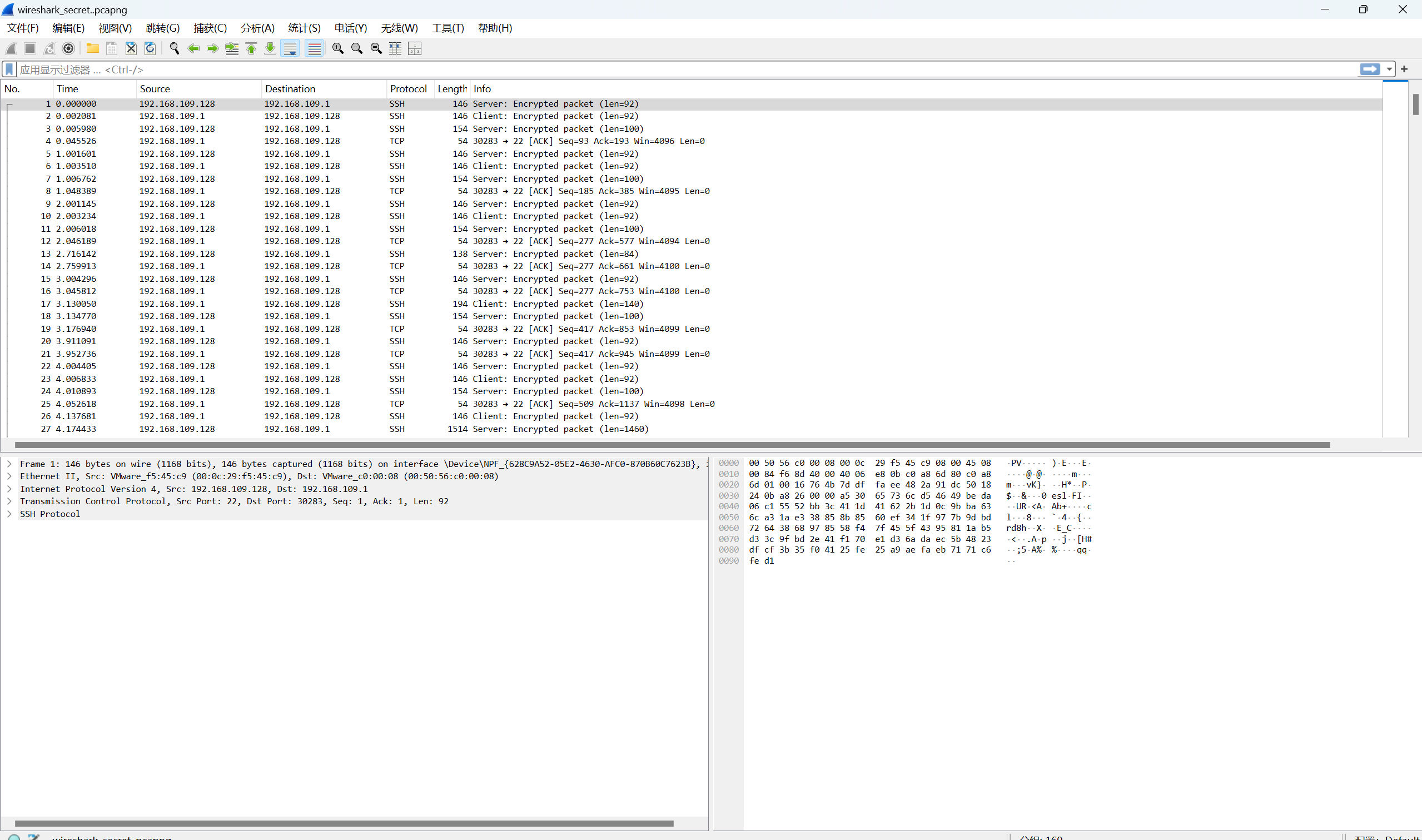Sort by the Protocol column header
The height and width of the screenshot is (840, 1422).
click(x=411, y=89)
